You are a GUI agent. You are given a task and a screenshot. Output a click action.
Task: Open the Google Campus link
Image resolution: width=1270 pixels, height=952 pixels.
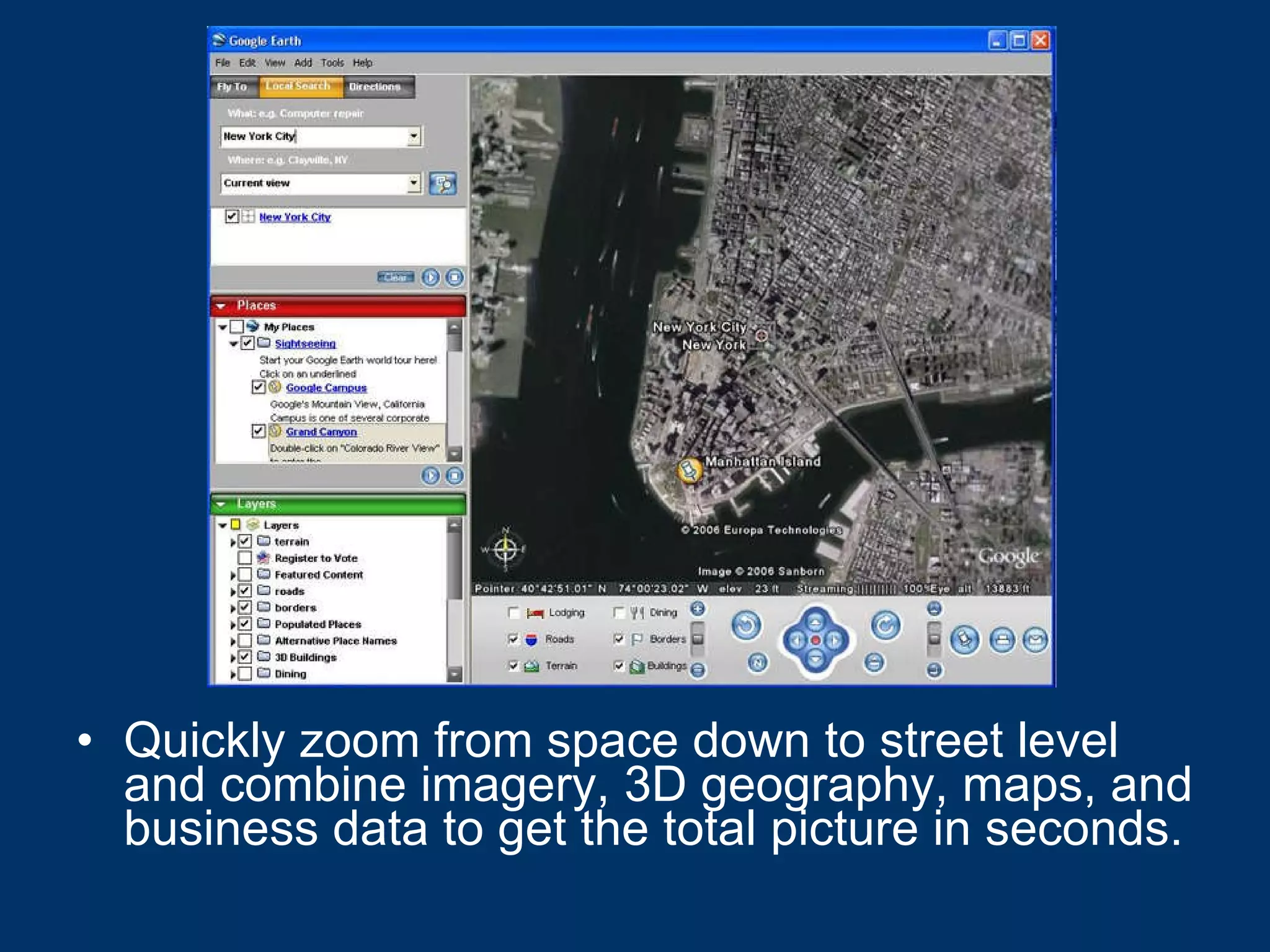click(x=326, y=388)
